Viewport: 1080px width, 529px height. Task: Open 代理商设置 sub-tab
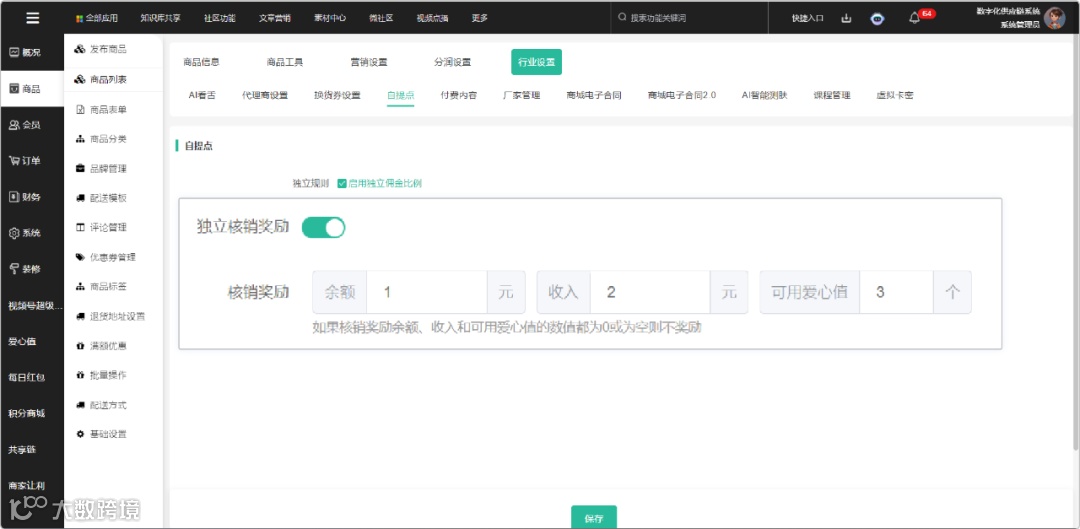point(265,96)
